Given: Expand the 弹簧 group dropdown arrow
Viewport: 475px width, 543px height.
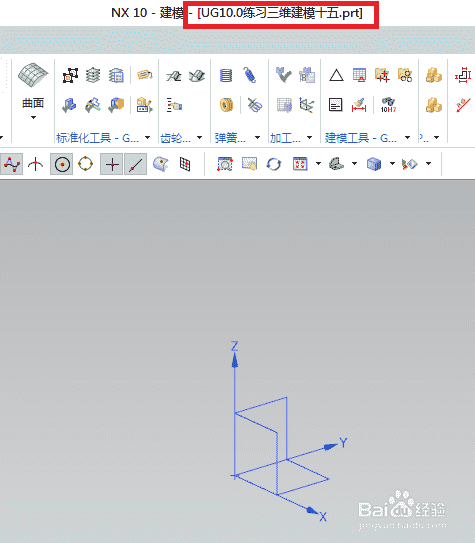Looking at the screenshot, I should click(258, 137).
